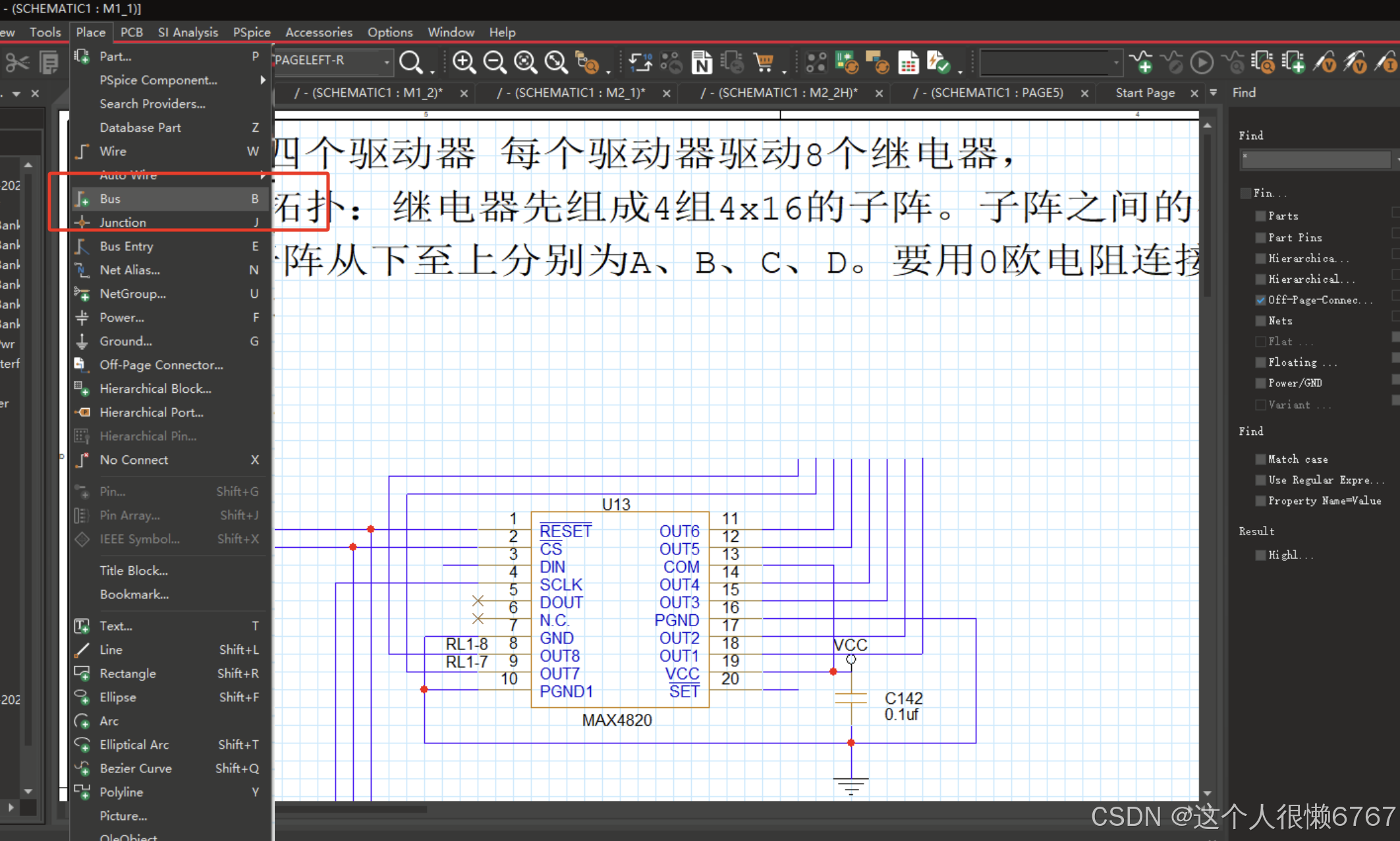
Task: Click the scissors Cut icon
Action: pyautogui.click(x=17, y=63)
